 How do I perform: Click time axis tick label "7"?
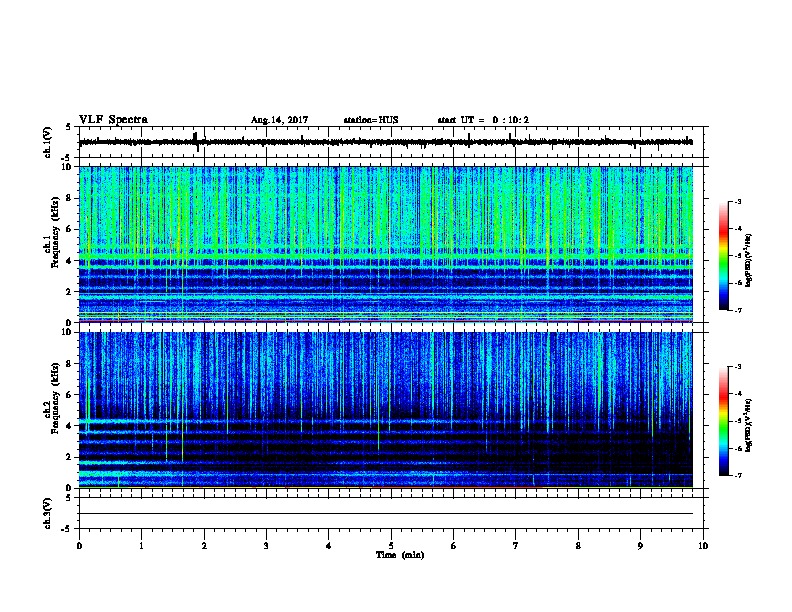tap(516, 546)
